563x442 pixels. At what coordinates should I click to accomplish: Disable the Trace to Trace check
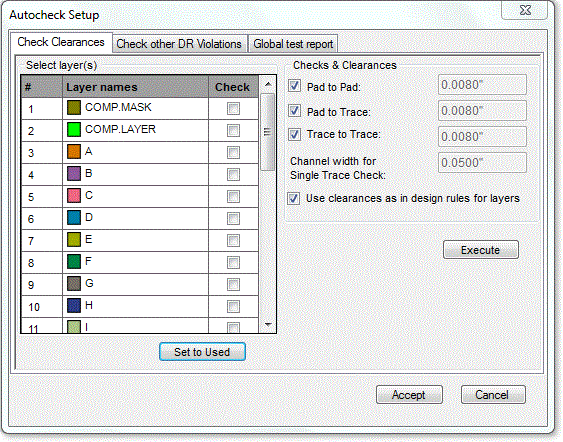(294, 135)
